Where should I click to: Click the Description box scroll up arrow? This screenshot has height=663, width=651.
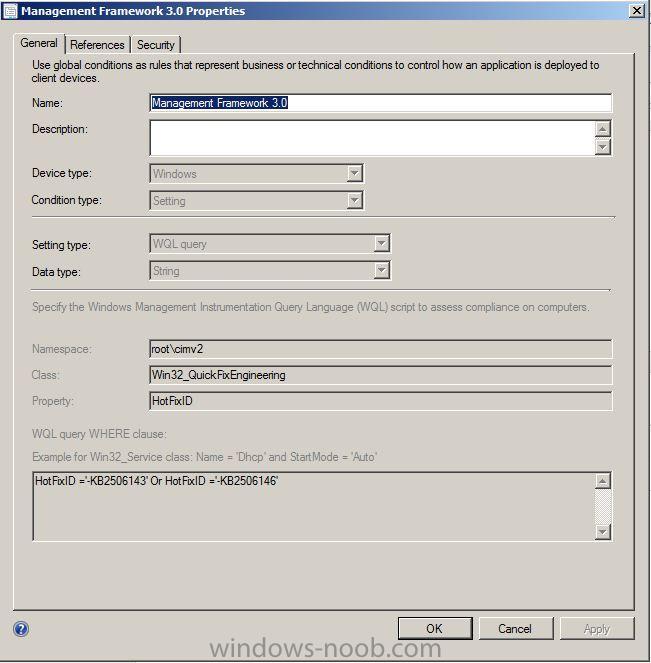click(x=603, y=129)
